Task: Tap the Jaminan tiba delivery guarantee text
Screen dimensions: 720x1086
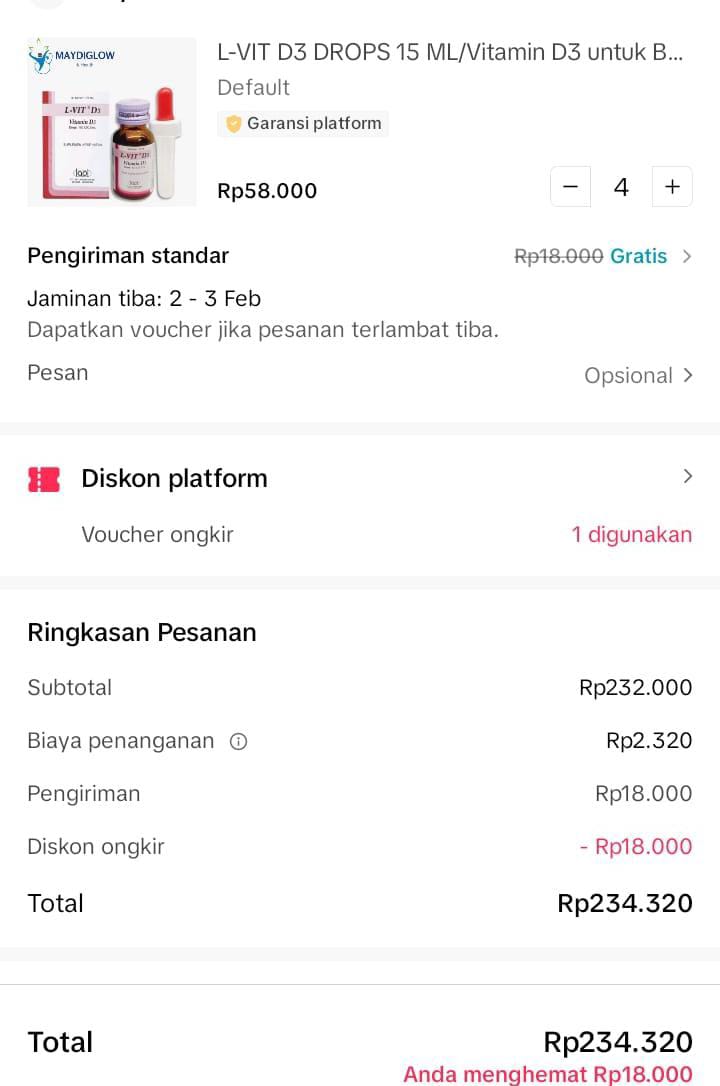Action: coord(144,298)
